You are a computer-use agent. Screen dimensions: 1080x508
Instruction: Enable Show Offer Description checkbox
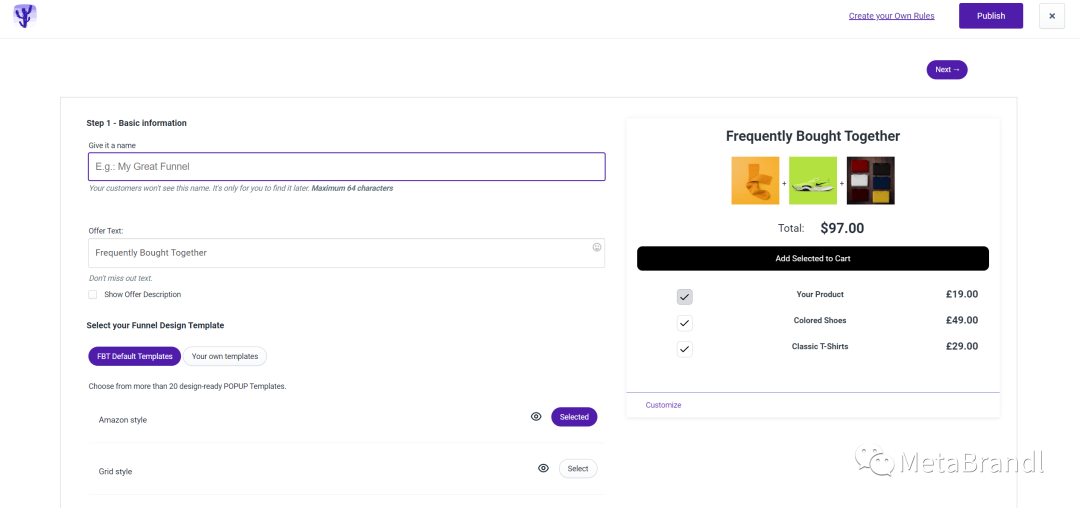92,295
